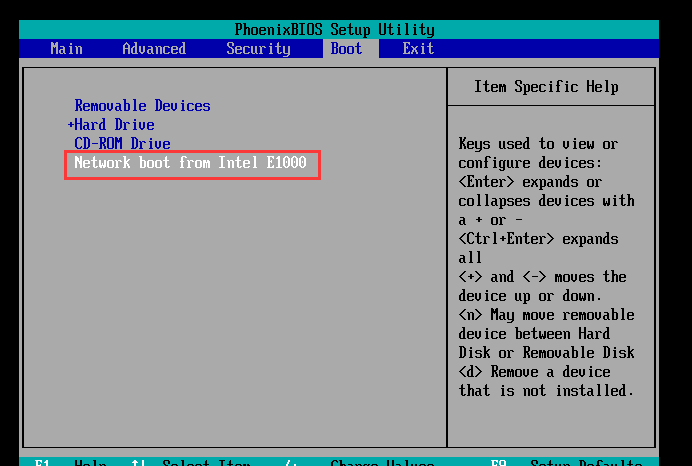
Task: Click the '<n> May move removable' line
Action: click(546, 315)
